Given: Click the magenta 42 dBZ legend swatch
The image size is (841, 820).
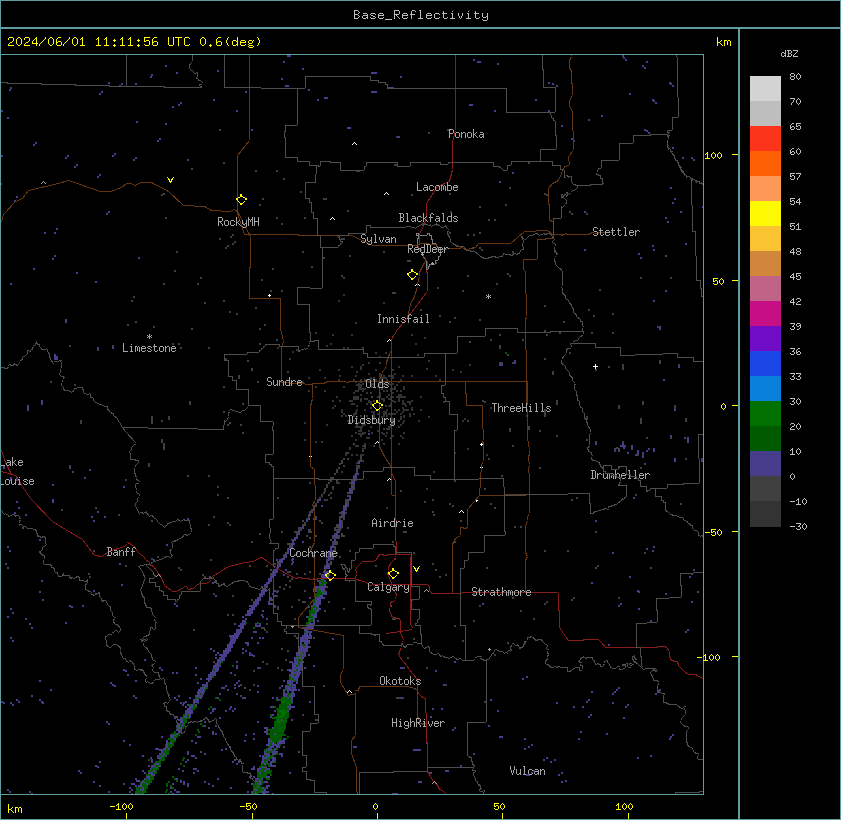Looking at the screenshot, I should (765, 314).
